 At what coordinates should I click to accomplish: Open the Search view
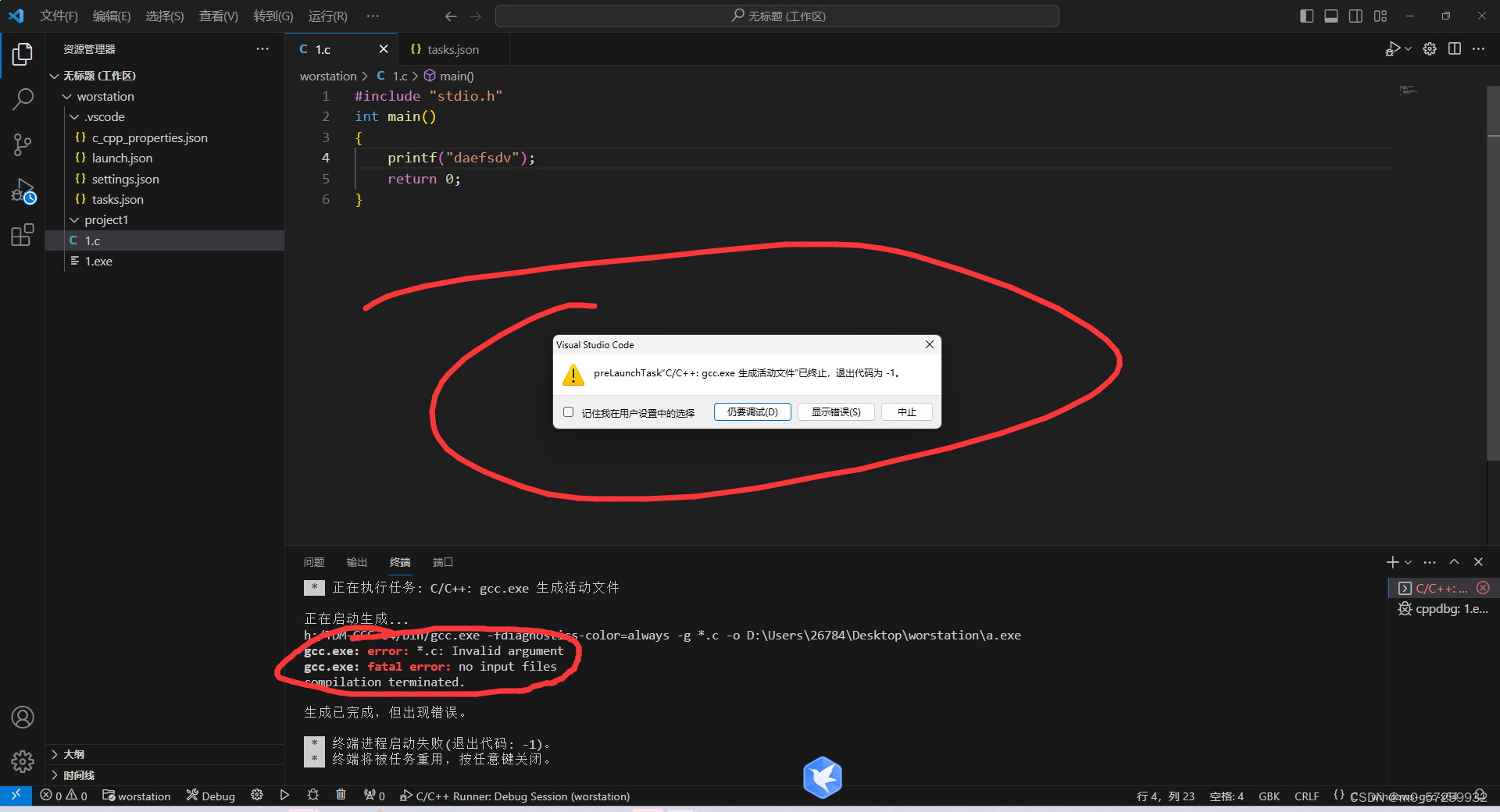[23, 99]
